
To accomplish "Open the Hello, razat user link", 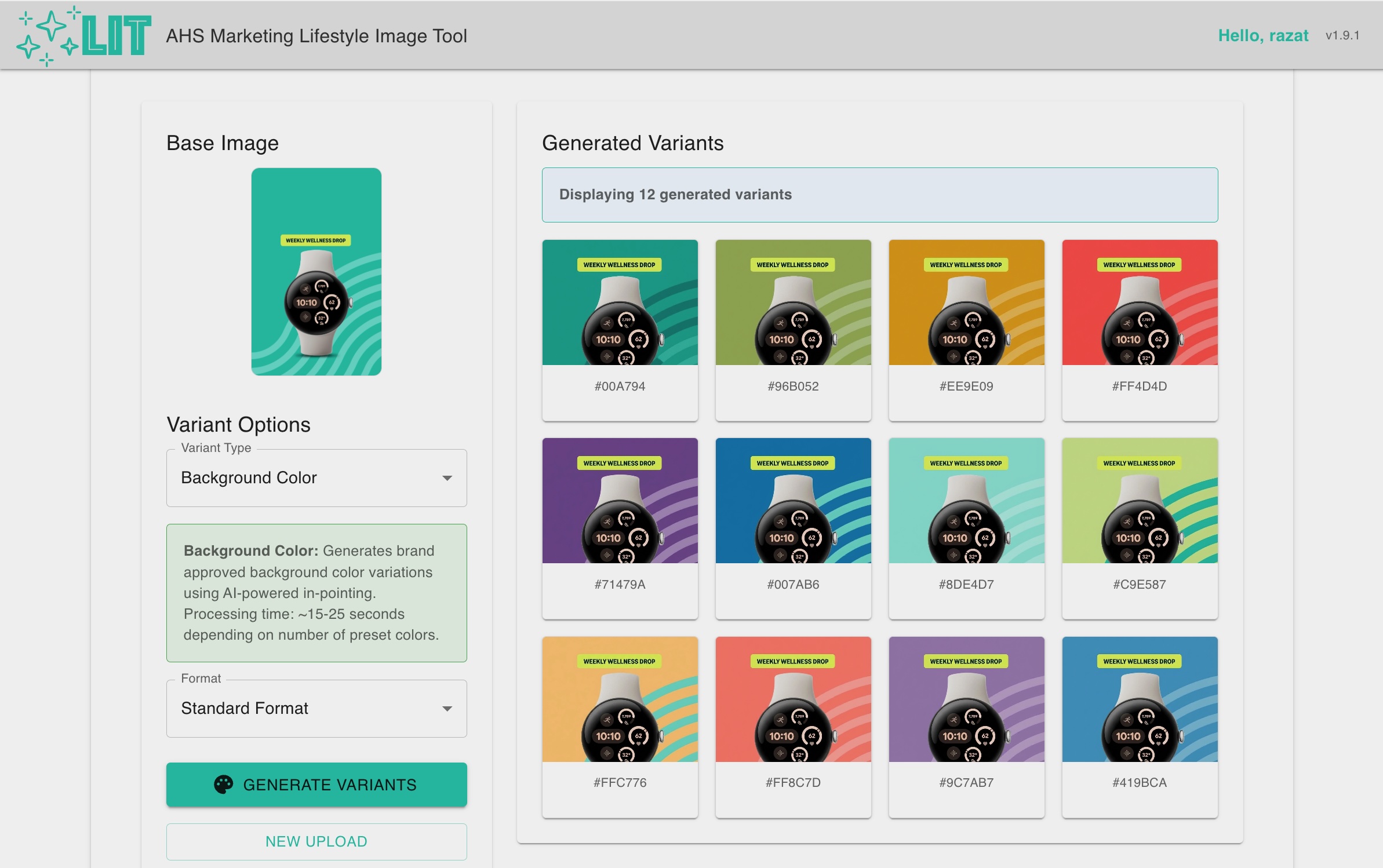I will tap(1262, 36).
